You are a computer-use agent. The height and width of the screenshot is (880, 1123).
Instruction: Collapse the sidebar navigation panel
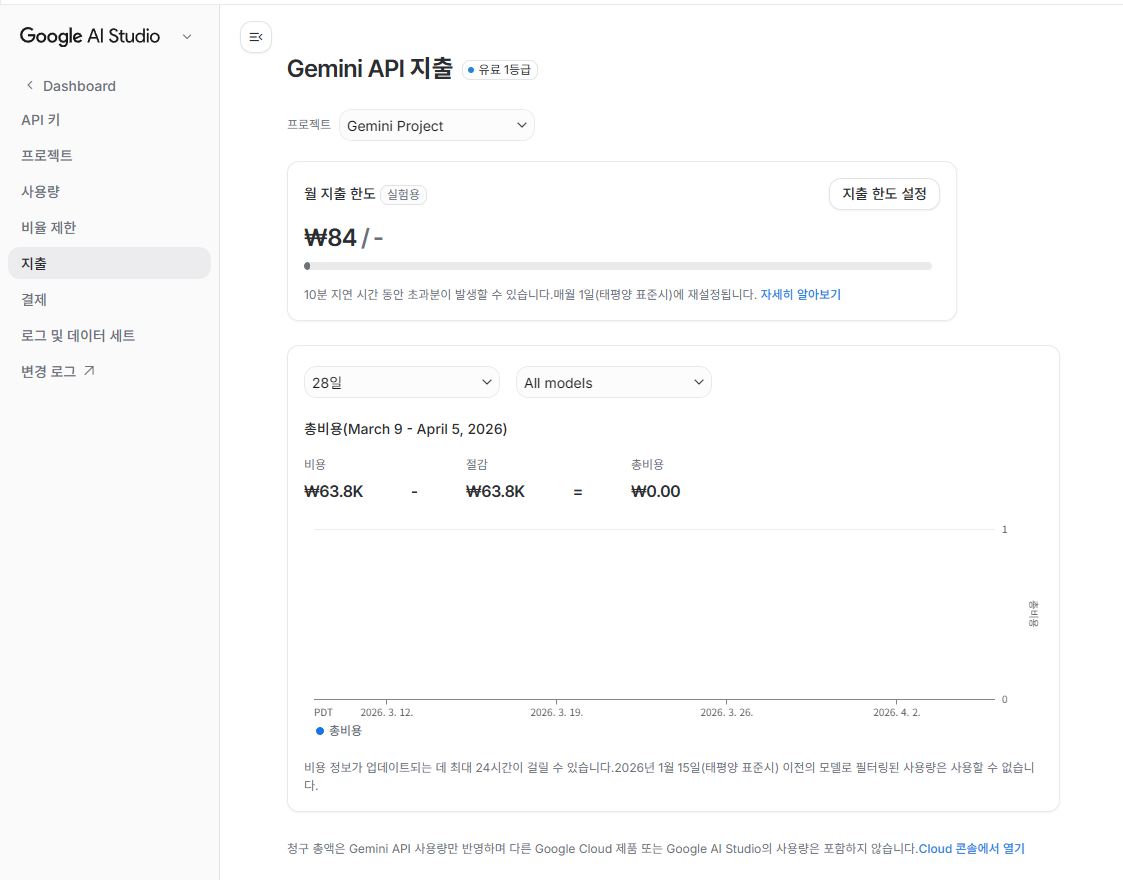256,37
